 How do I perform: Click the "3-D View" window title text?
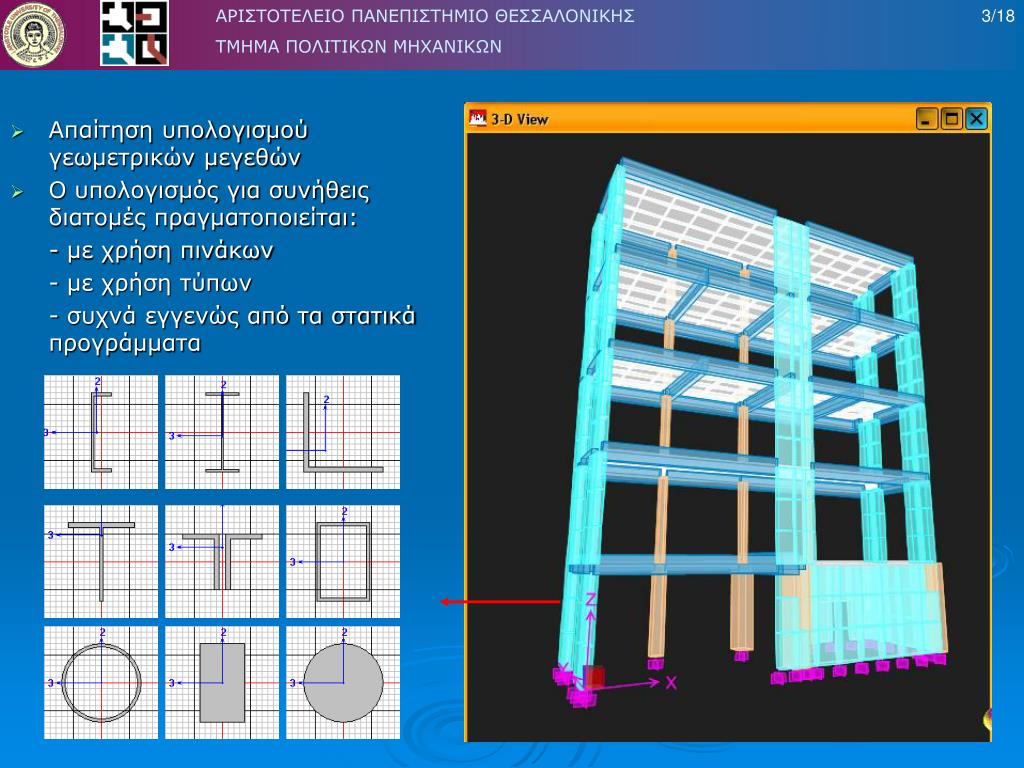(x=520, y=120)
